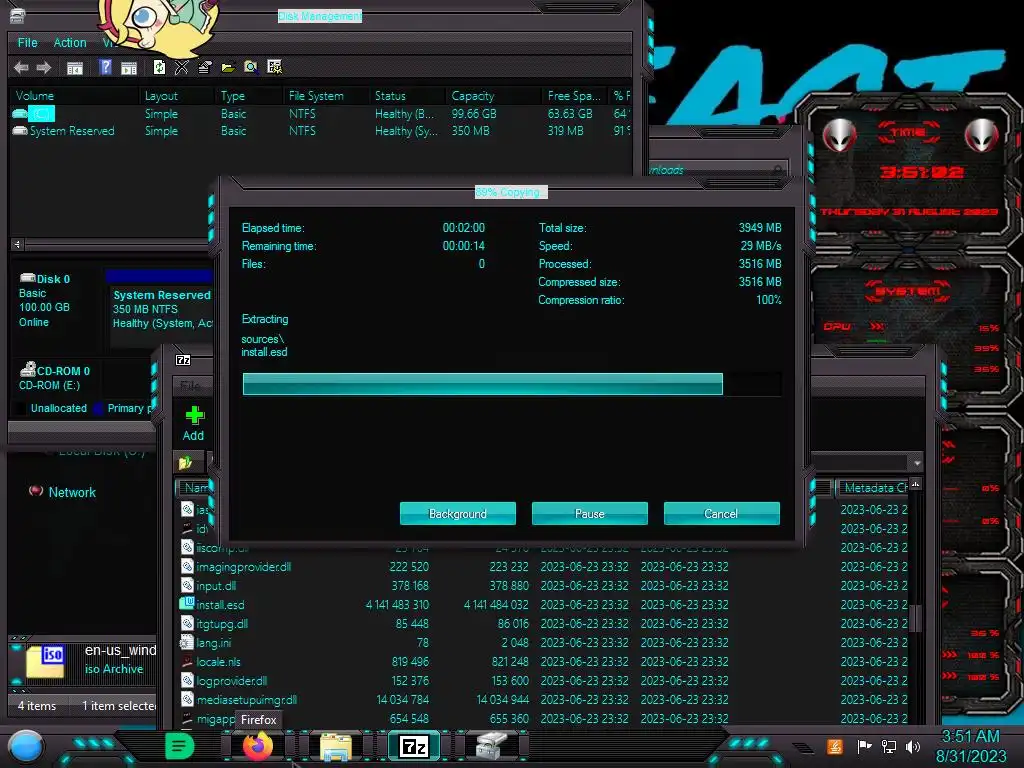The image size is (1024, 768).
Task: Select the install.esd file icon
Action: click(187, 604)
